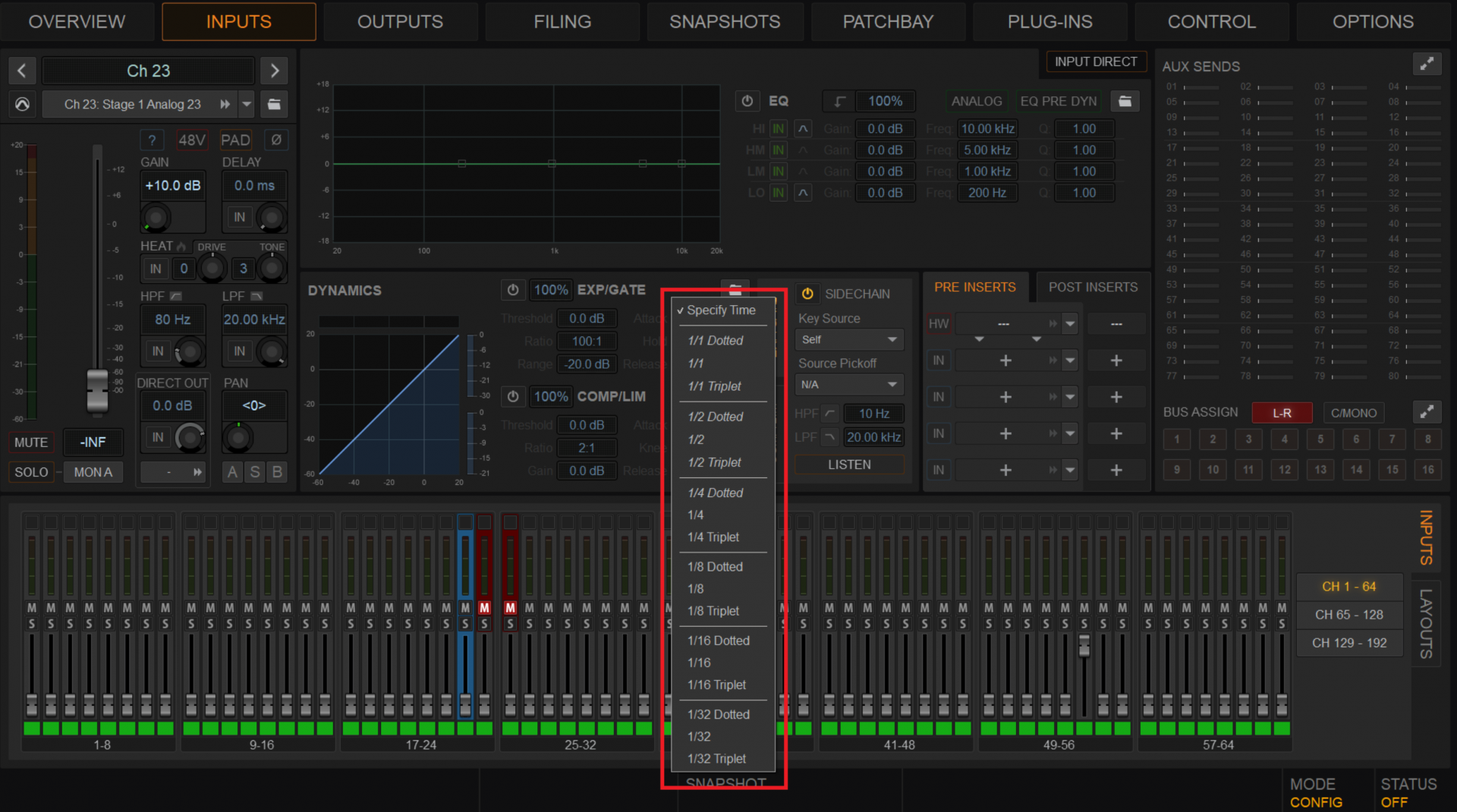Assign channel to L-R bus
Viewport: 1457px width, 812px height.
1282,413
